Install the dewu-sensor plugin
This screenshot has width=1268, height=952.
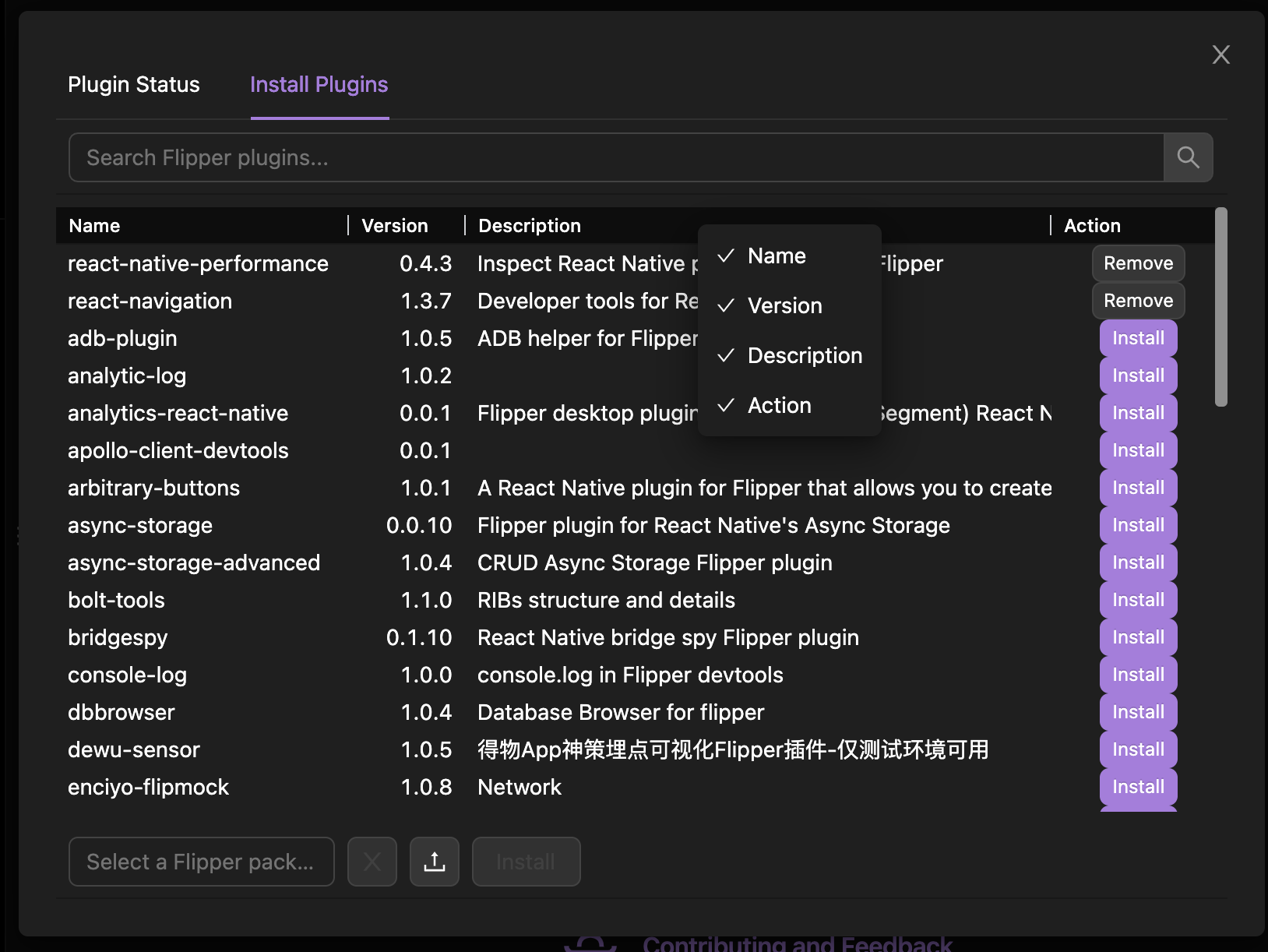point(1138,749)
